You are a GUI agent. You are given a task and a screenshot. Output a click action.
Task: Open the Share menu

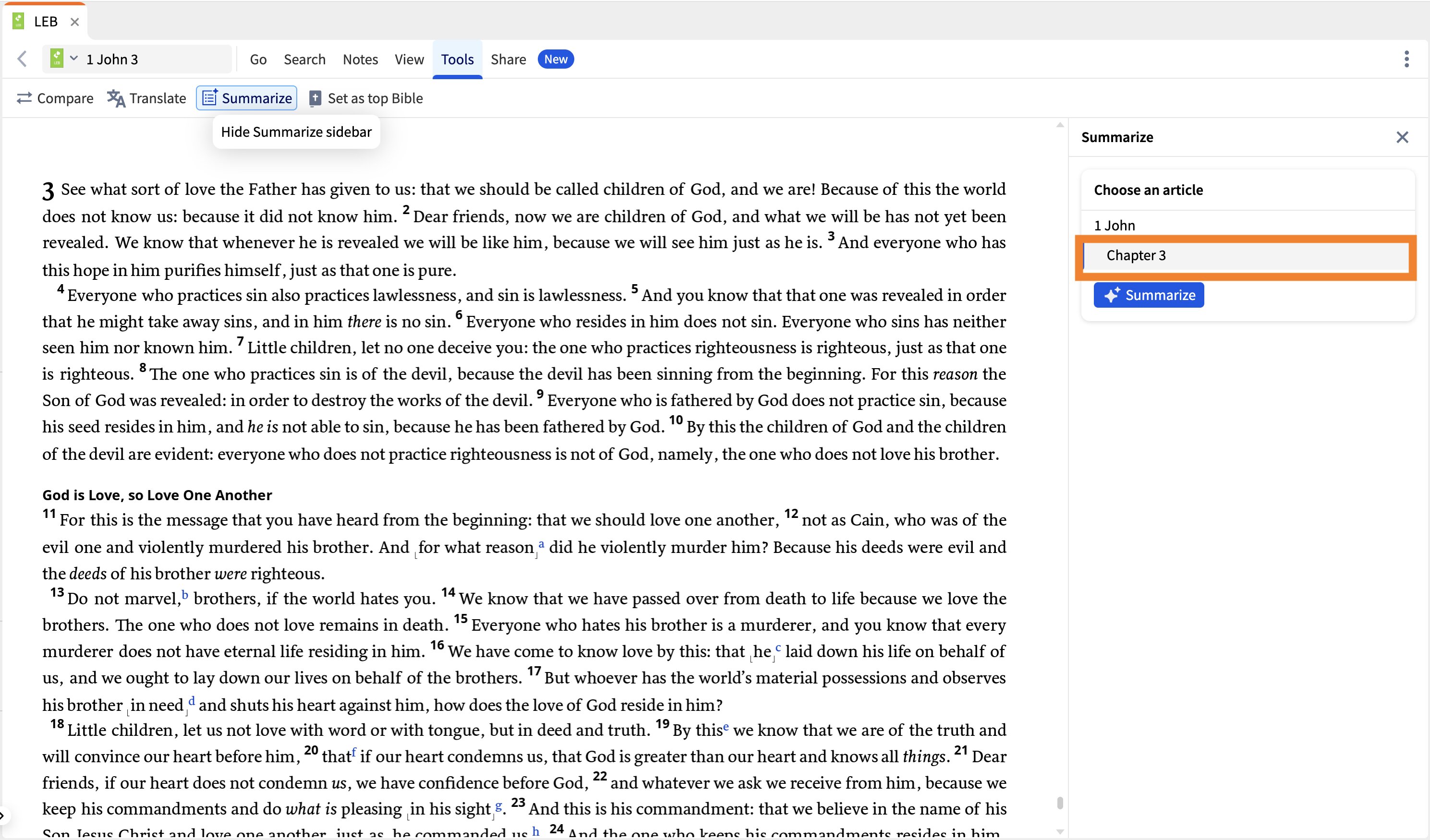click(x=507, y=59)
